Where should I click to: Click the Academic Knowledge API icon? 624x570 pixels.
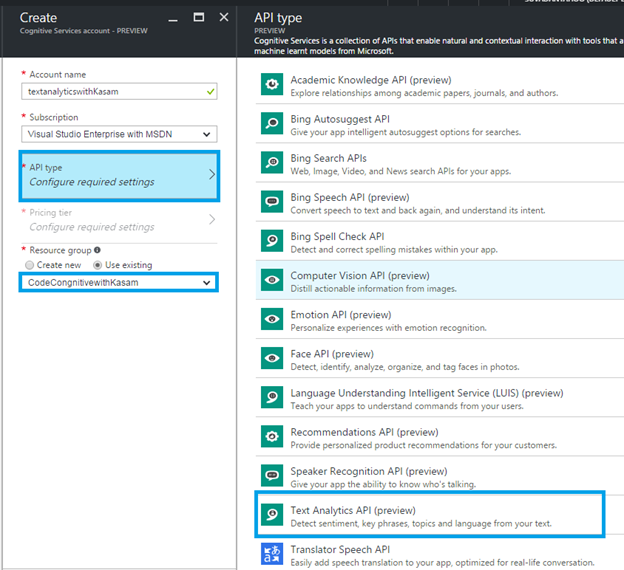point(271,85)
